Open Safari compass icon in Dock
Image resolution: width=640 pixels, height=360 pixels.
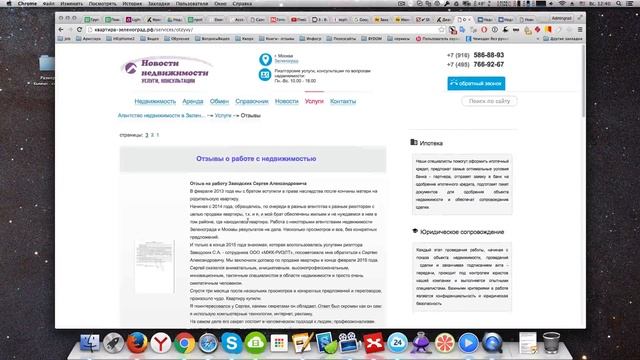(x=208, y=343)
